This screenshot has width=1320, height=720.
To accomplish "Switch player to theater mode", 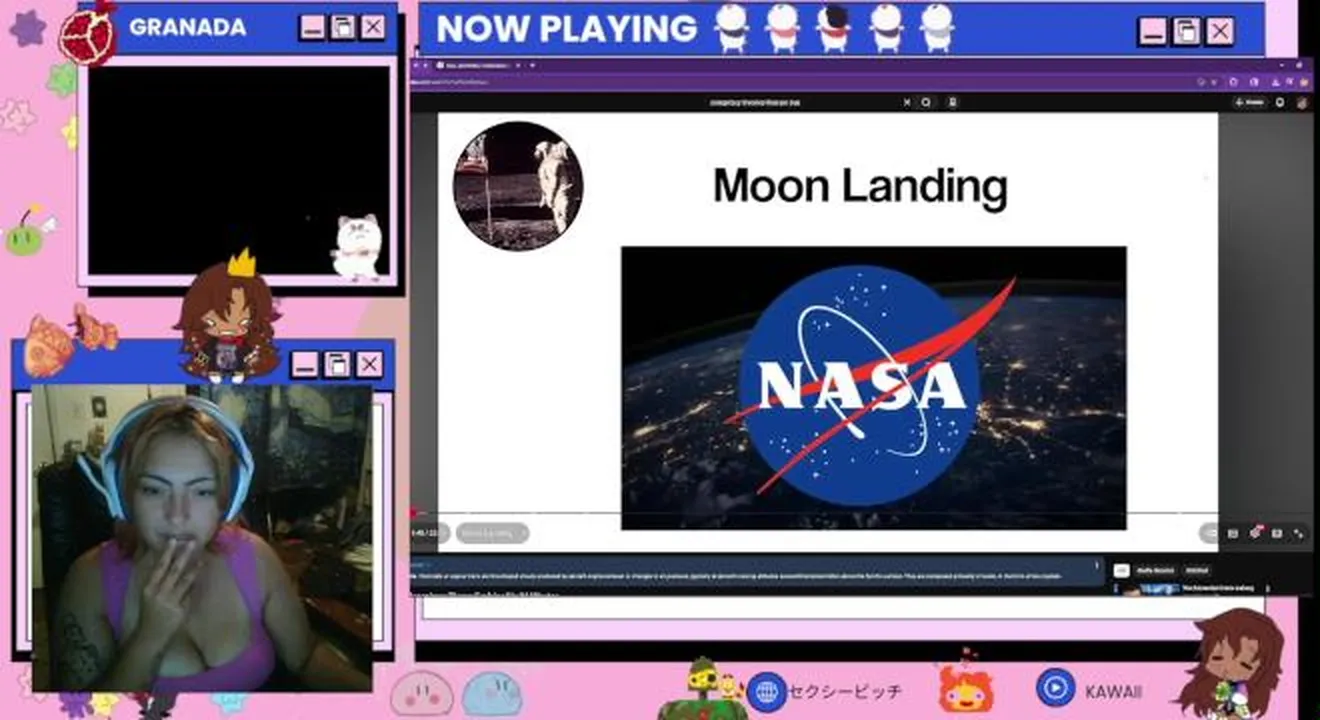I will [1277, 533].
